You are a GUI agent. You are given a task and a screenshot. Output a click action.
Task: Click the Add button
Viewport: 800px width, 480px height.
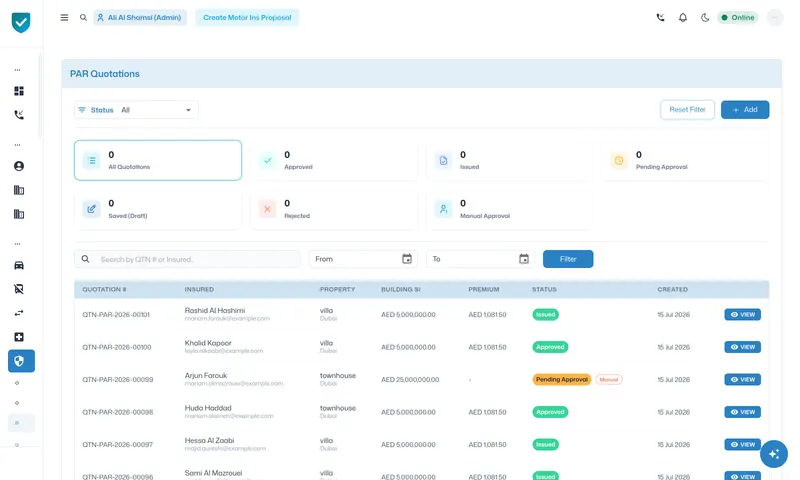[x=745, y=110]
